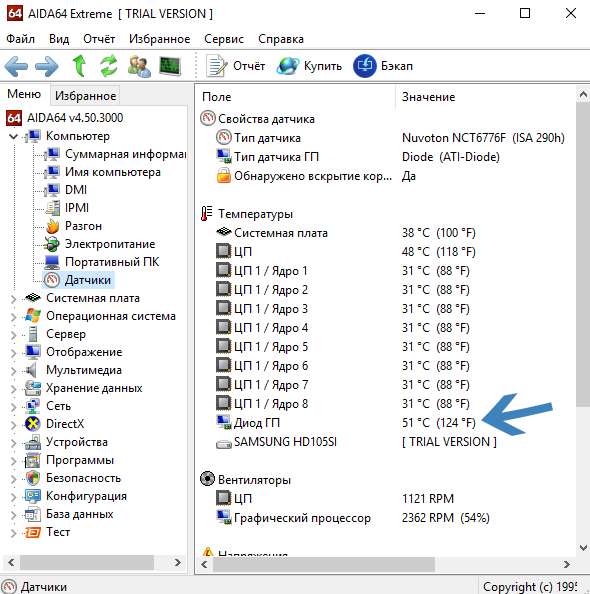Open the Избранное menu in menu bar
Image resolution: width=590 pixels, height=594 pixels.
[x=160, y=39]
